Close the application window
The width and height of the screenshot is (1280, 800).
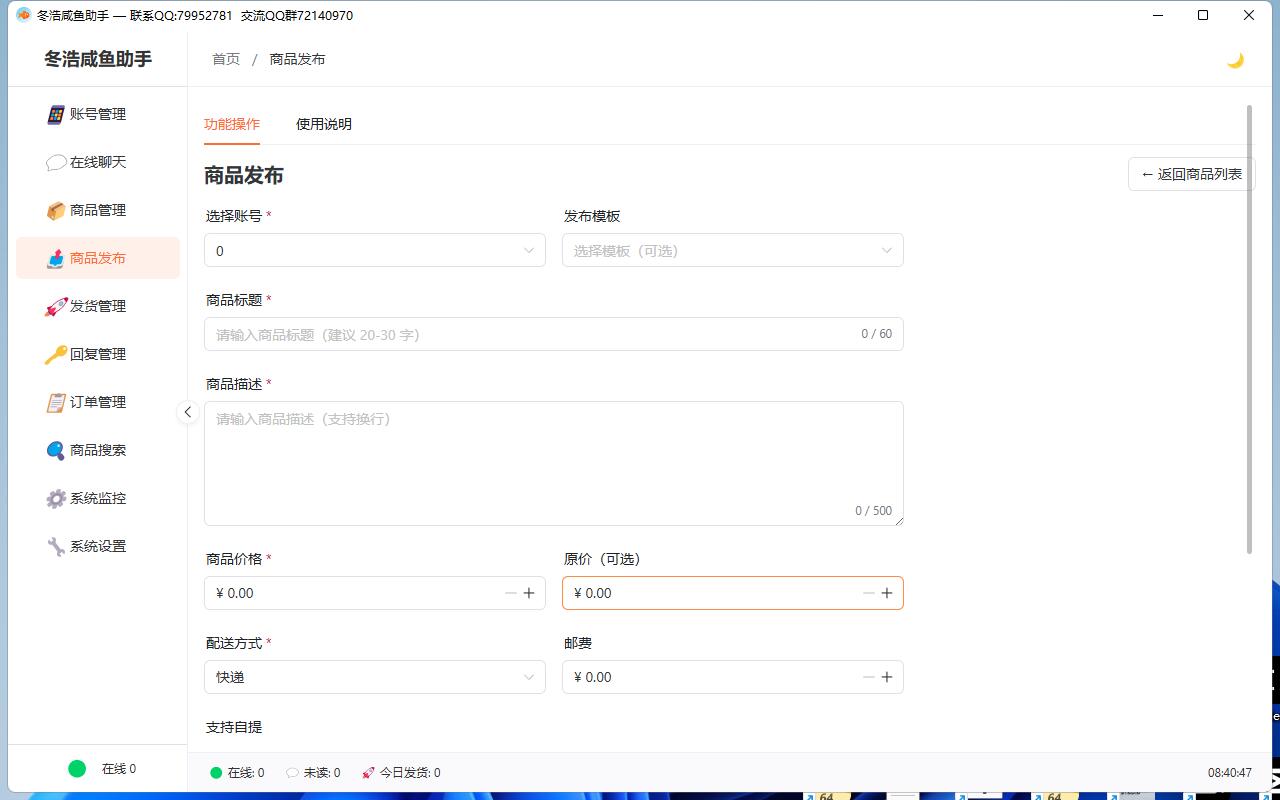(1249, 15)
